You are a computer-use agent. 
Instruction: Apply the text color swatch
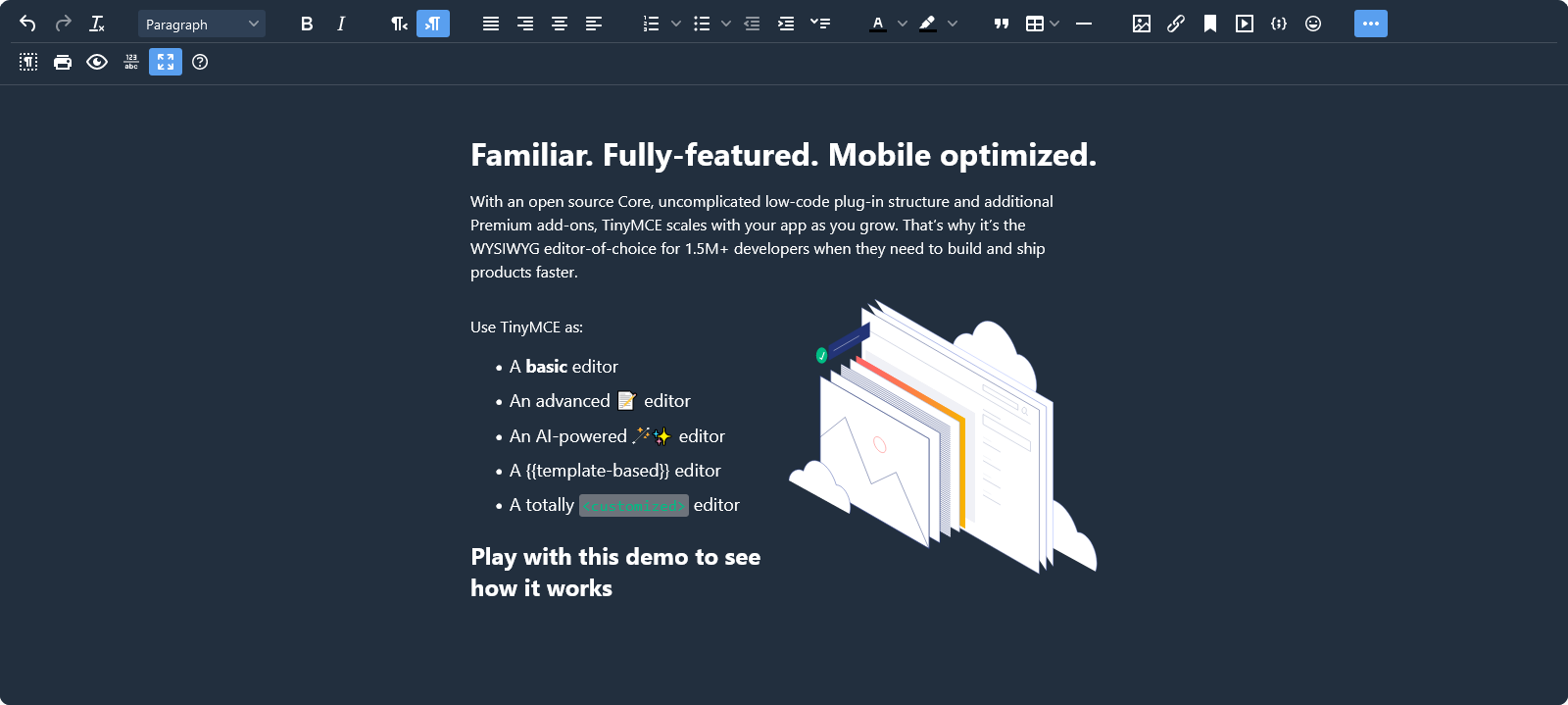pyautogui.click(x=878, y=24)
